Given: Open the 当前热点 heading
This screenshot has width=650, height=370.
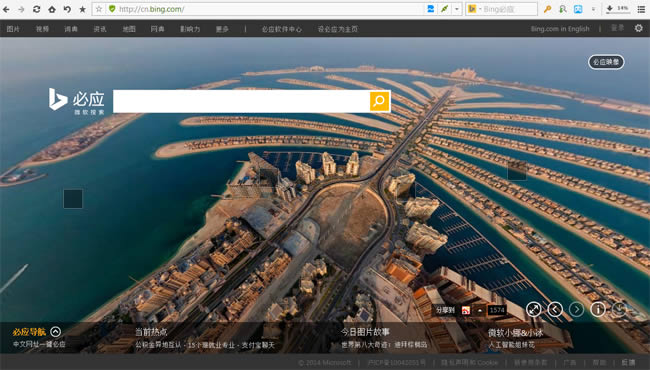Looking at the screenshot, I should (x=151, y=332).
